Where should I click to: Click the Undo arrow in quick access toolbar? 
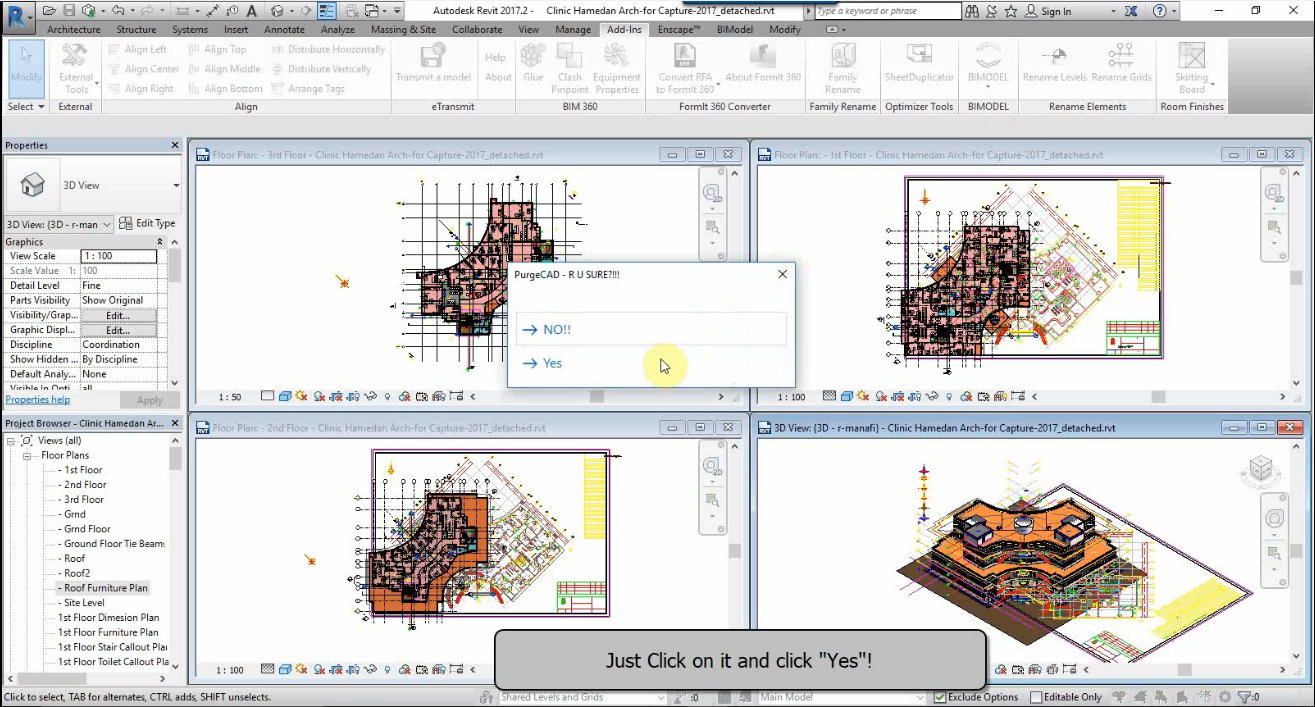(119, 11)
